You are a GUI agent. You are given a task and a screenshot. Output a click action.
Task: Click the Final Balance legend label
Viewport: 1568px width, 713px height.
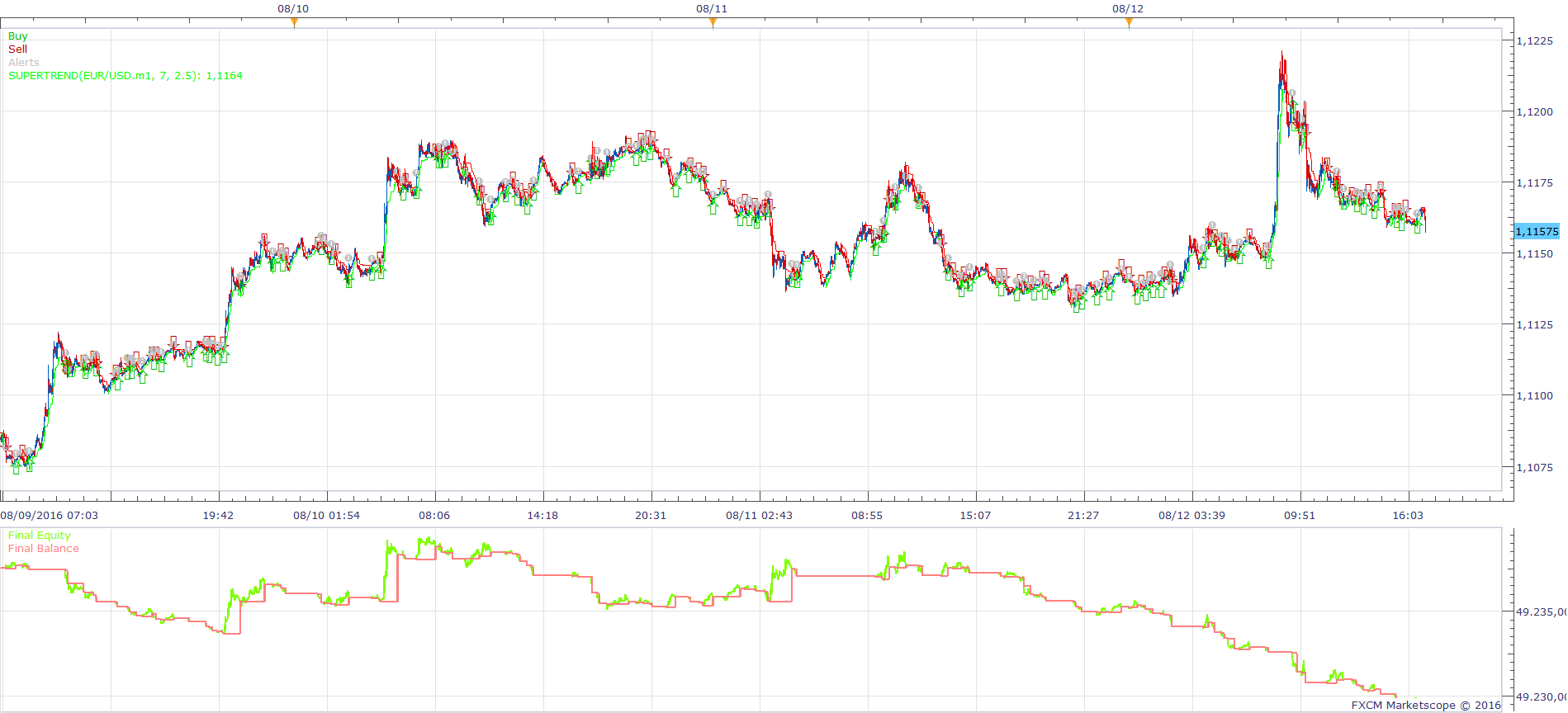tap(44, 549)
